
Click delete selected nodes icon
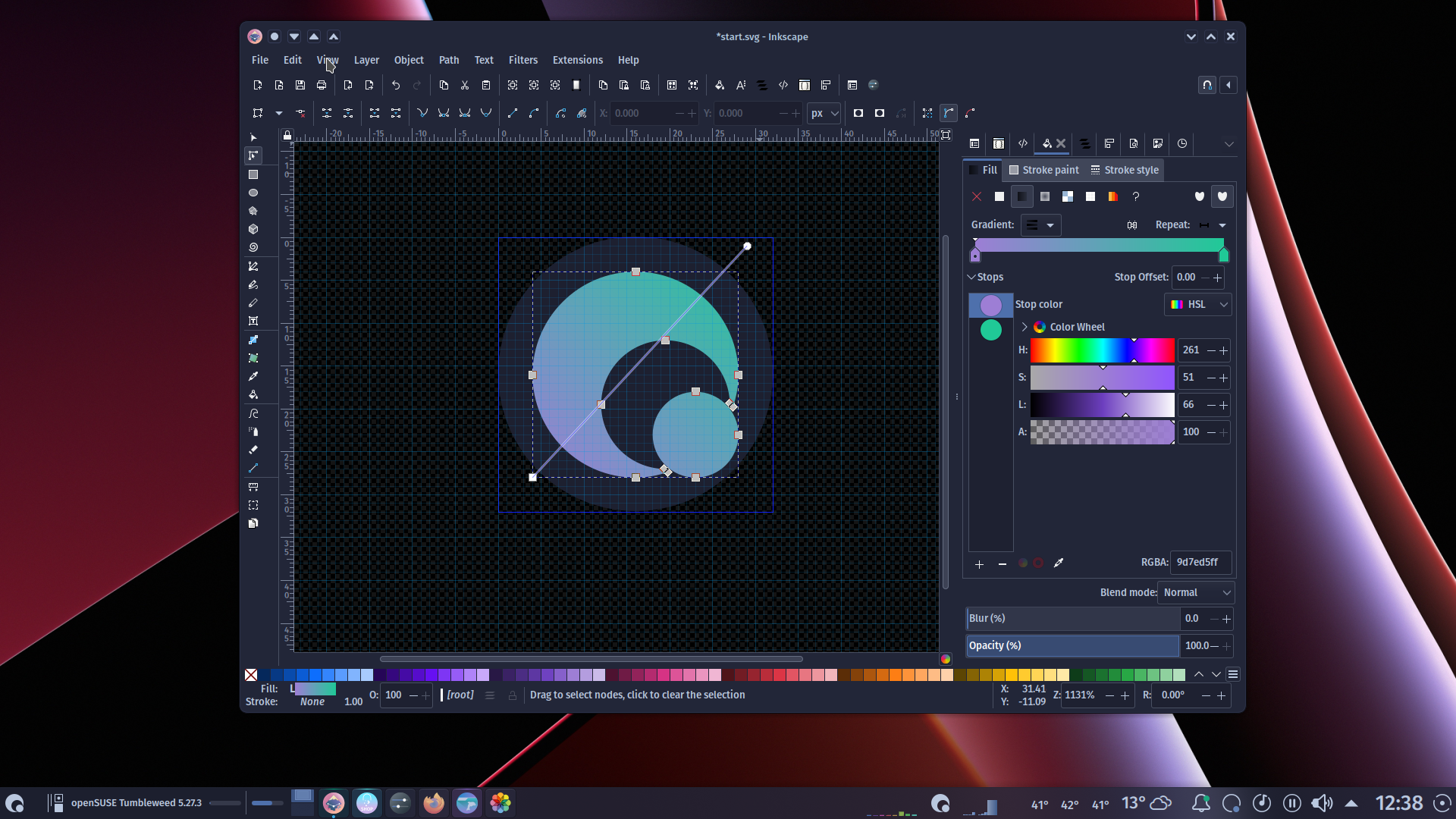pyautogui.click(x=300, y=113)
